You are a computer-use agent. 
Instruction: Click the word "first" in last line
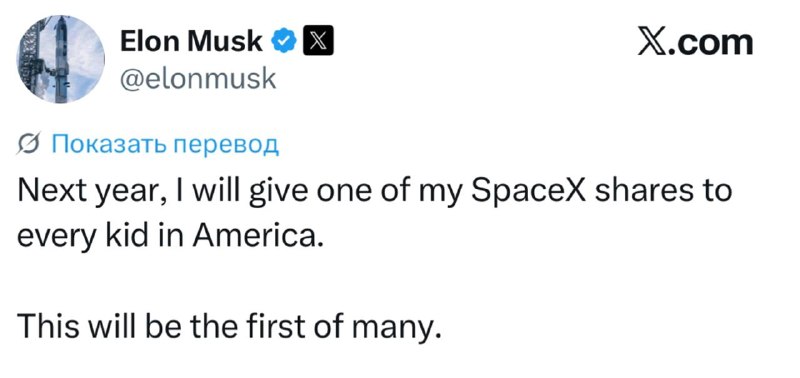click(x=279, y=325)
